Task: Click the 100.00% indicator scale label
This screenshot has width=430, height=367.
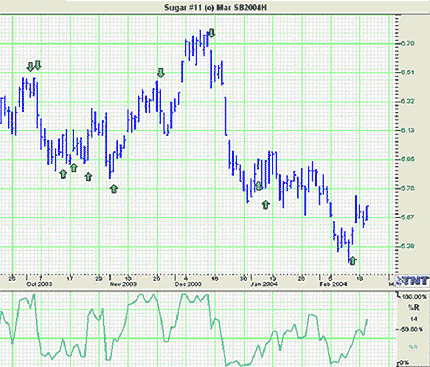Action: click(x=414, y=297)
